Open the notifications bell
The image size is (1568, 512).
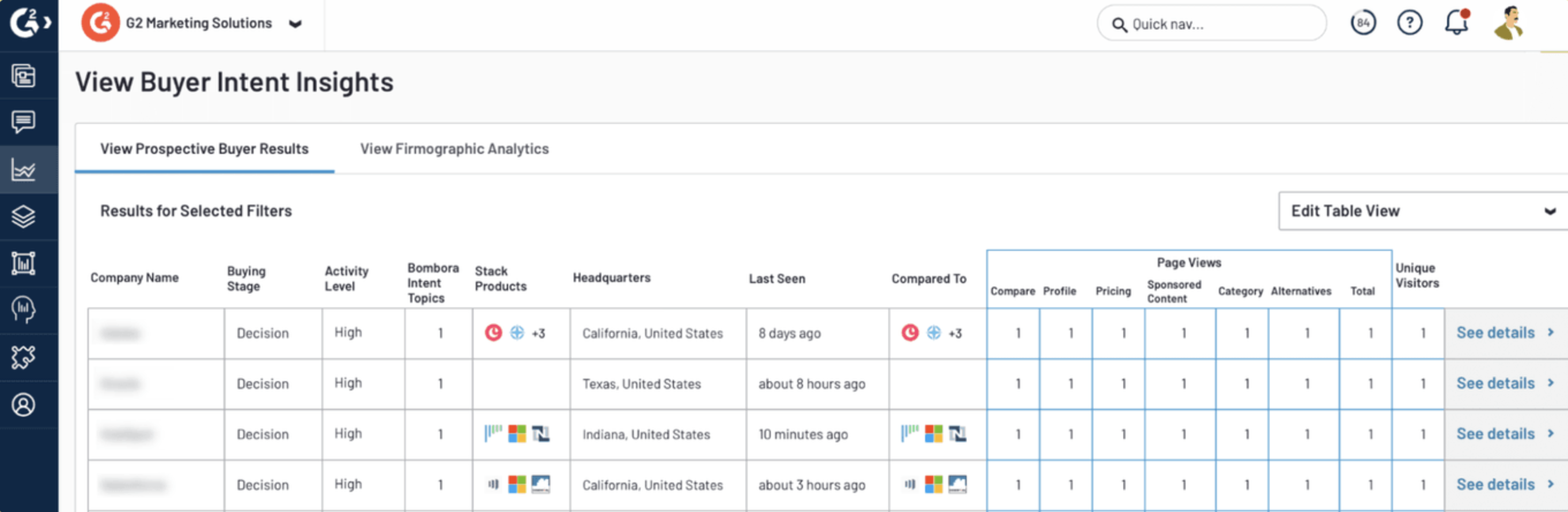(1457, 22)
